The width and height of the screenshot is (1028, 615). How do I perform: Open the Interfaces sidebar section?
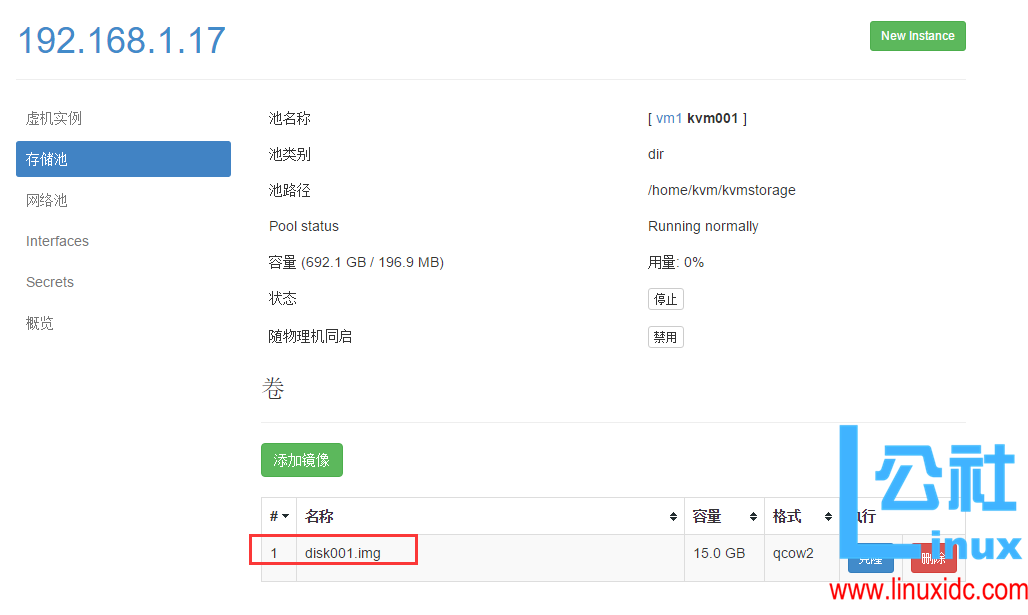[x=57, y=240]
